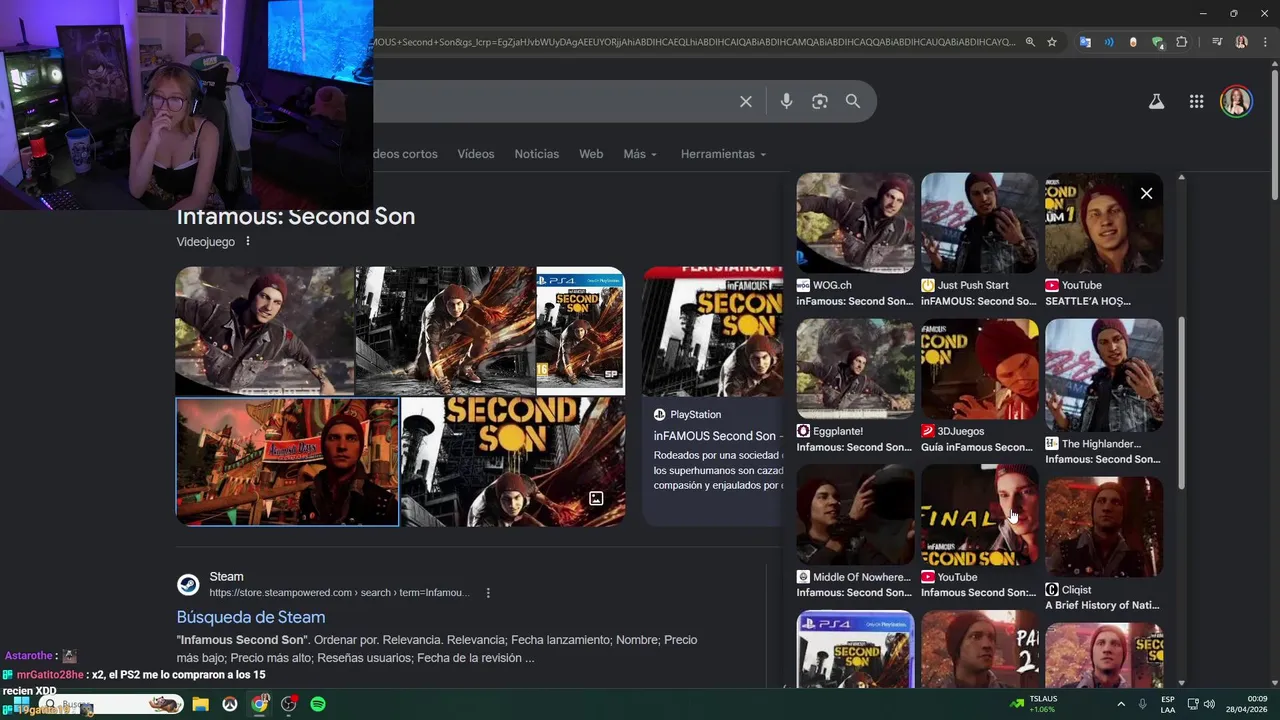Switch to the Vídeos tab
Image resolution: width=1280 pixels, height=720 pixels.
(x=476, y=154)
